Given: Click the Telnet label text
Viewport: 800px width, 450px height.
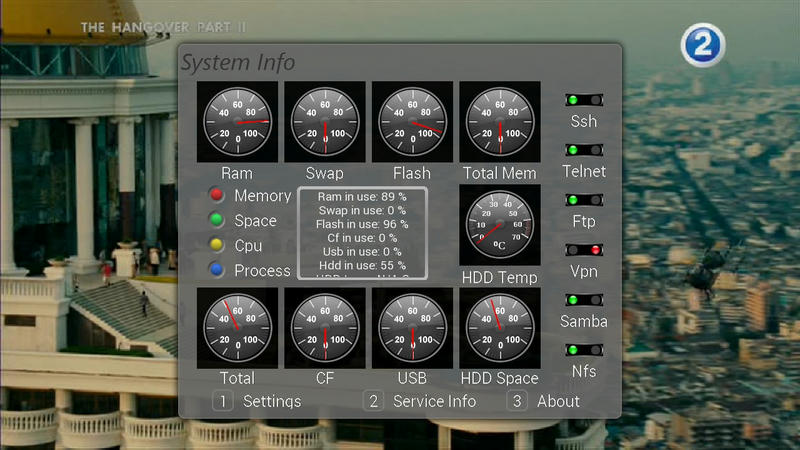Looking at the screenshot, I should [x=584, y=171].
